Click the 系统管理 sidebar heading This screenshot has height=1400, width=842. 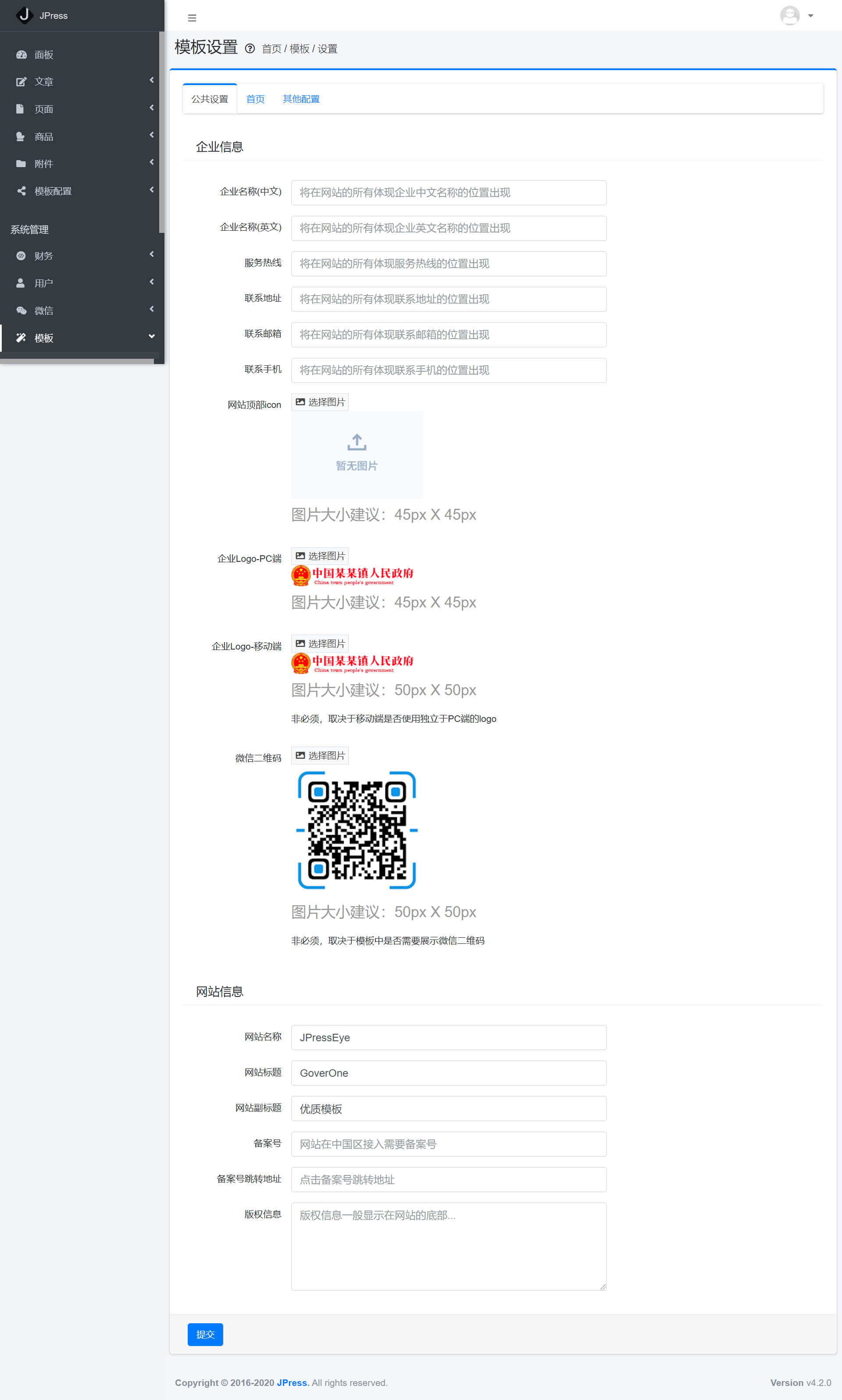coord(29,230)
